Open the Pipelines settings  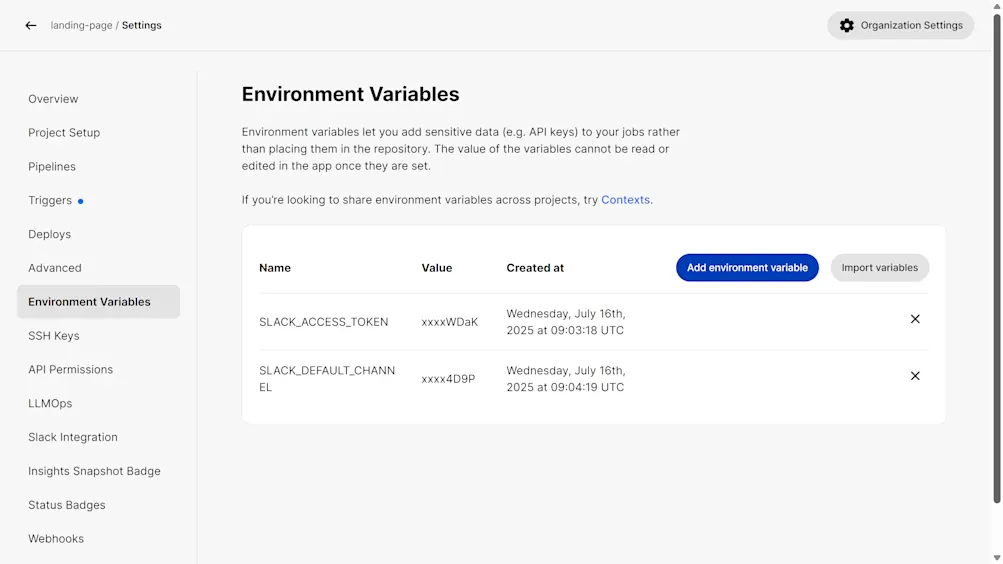coord(52,167)
